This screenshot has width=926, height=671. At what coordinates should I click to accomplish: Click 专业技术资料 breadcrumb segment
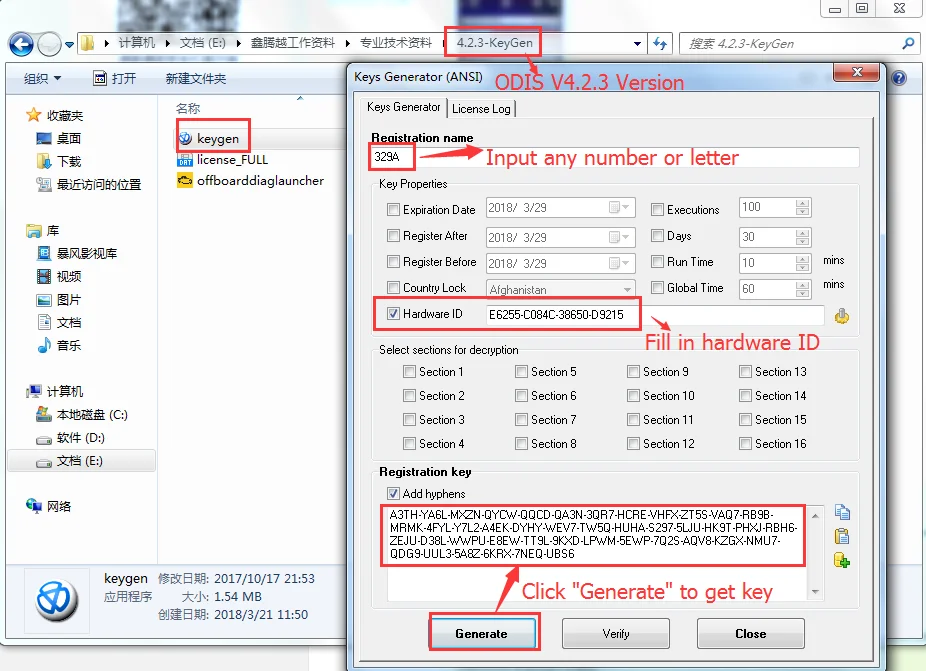(x=396, y=43)
